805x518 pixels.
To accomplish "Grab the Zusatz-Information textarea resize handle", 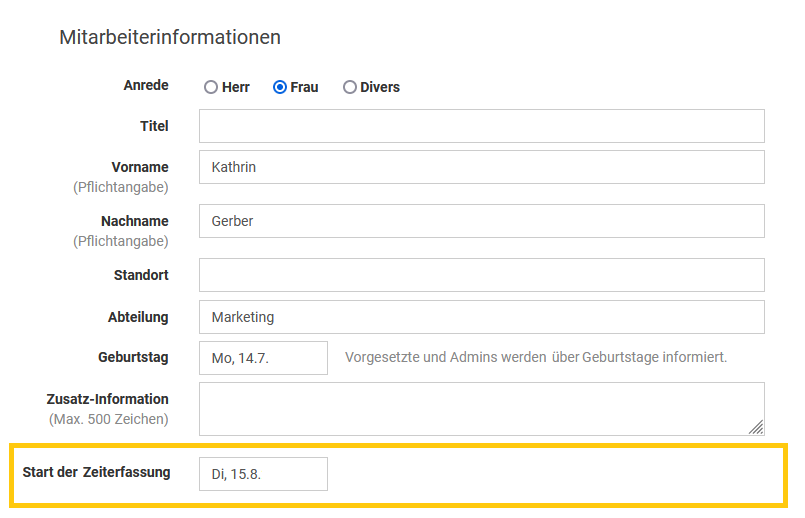I will [757, 427].
